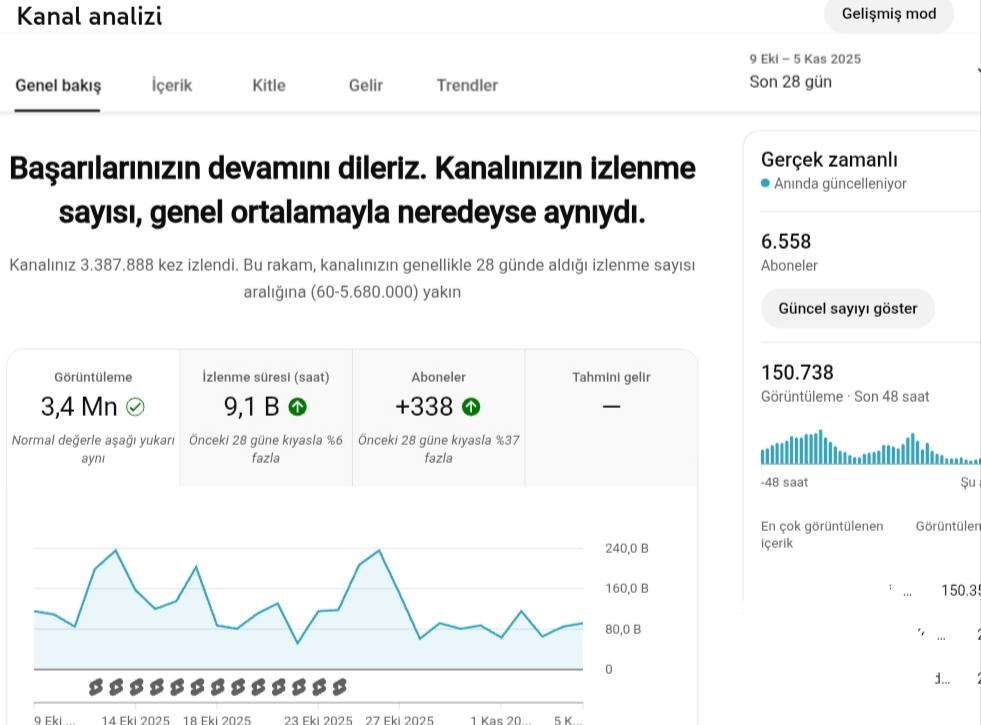Switch to the İçerik tab

[x=171, y=85]
